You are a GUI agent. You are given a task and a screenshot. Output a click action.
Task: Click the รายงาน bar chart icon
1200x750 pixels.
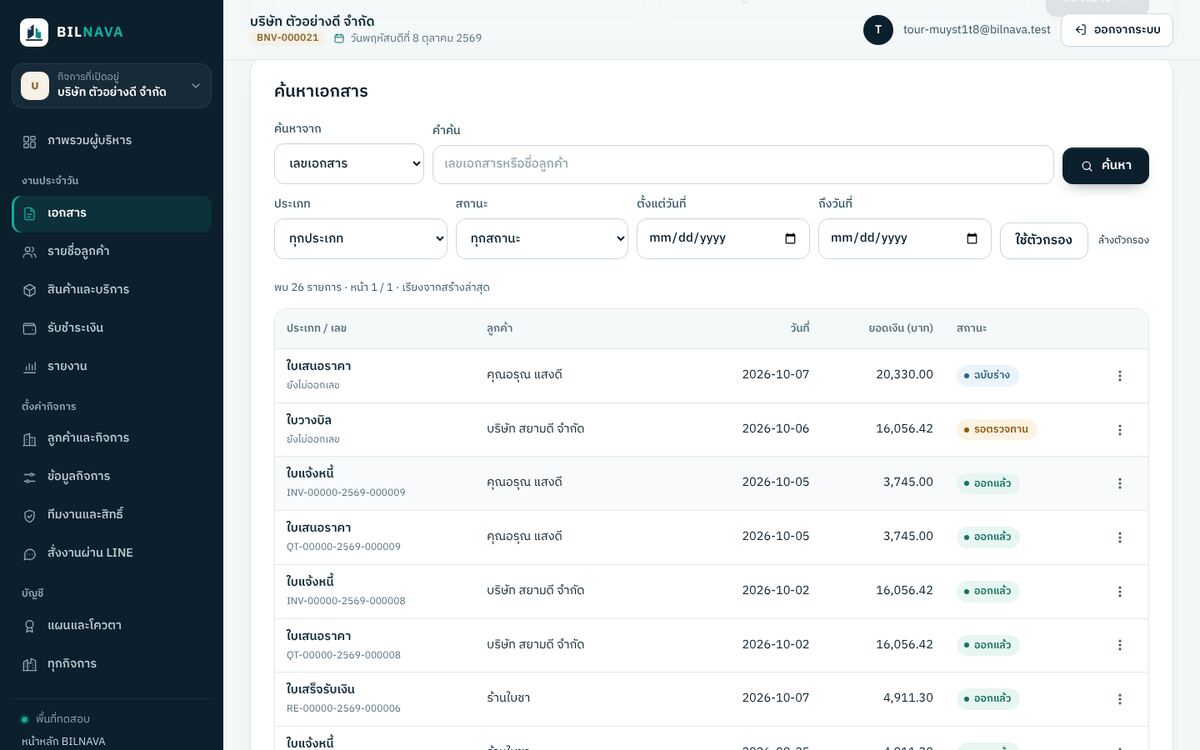(30, 367)
